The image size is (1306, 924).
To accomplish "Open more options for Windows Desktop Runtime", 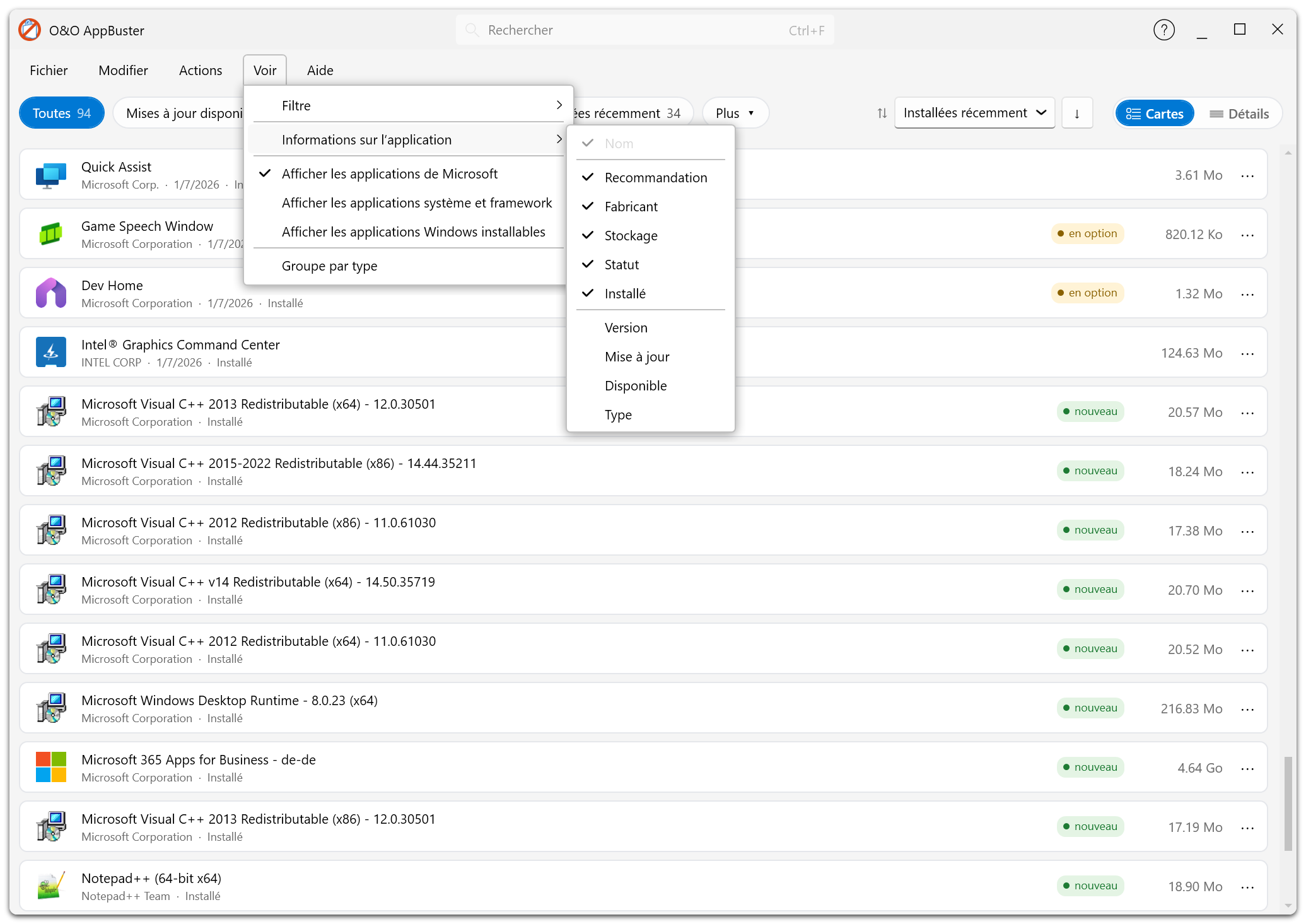I will (1247, 710).
